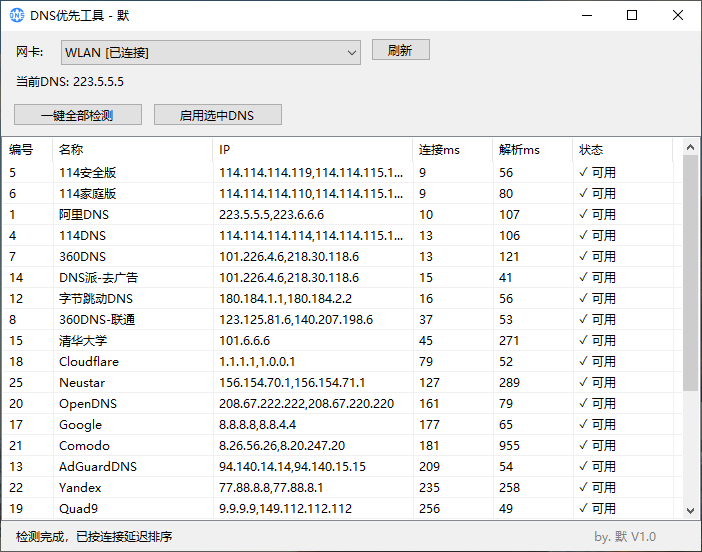Select the 114家庭版 row
Viewport: 702px width, 552px height.
coord(342,193)
